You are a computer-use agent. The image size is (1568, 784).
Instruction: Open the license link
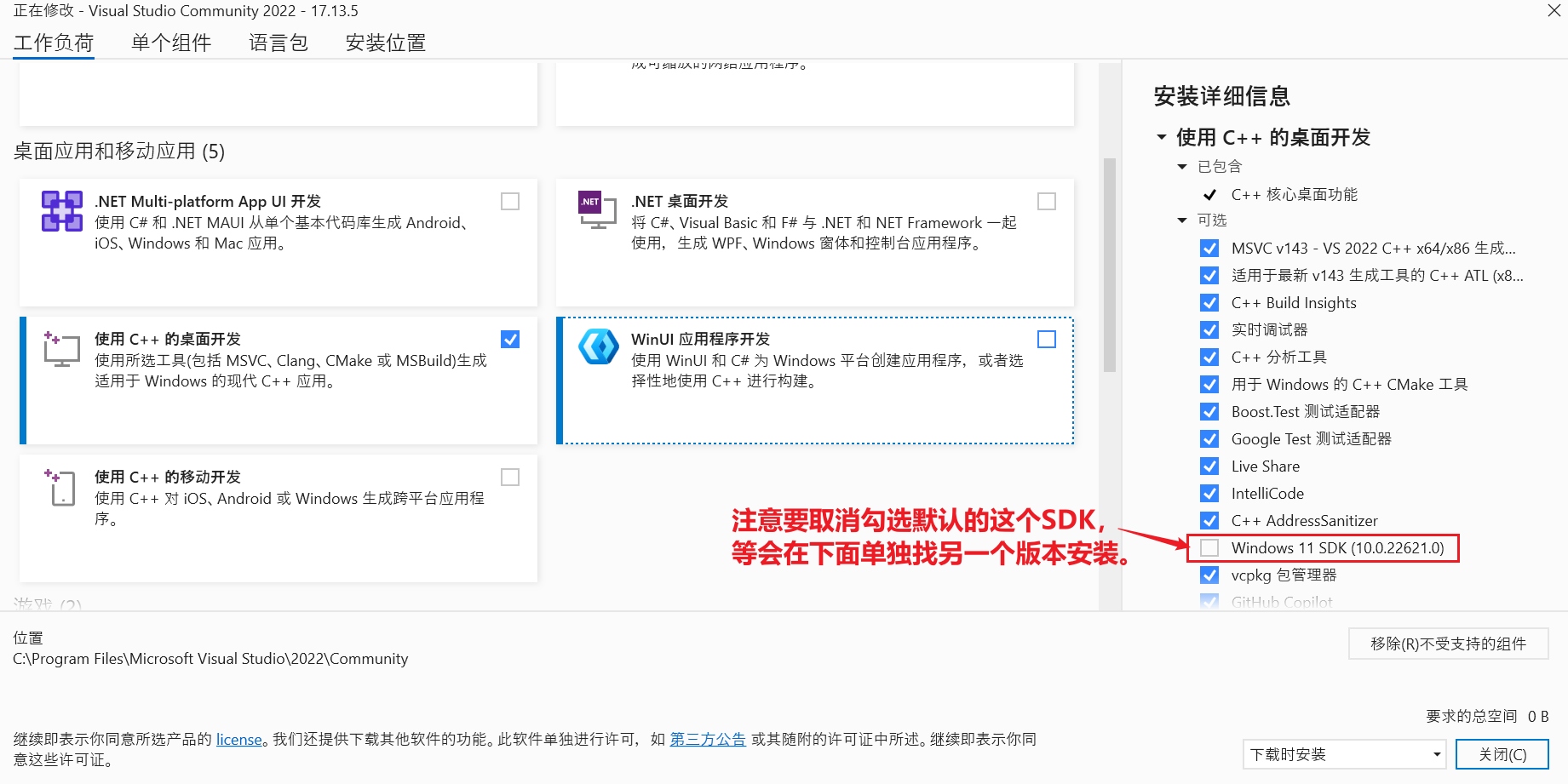(239, 740)
